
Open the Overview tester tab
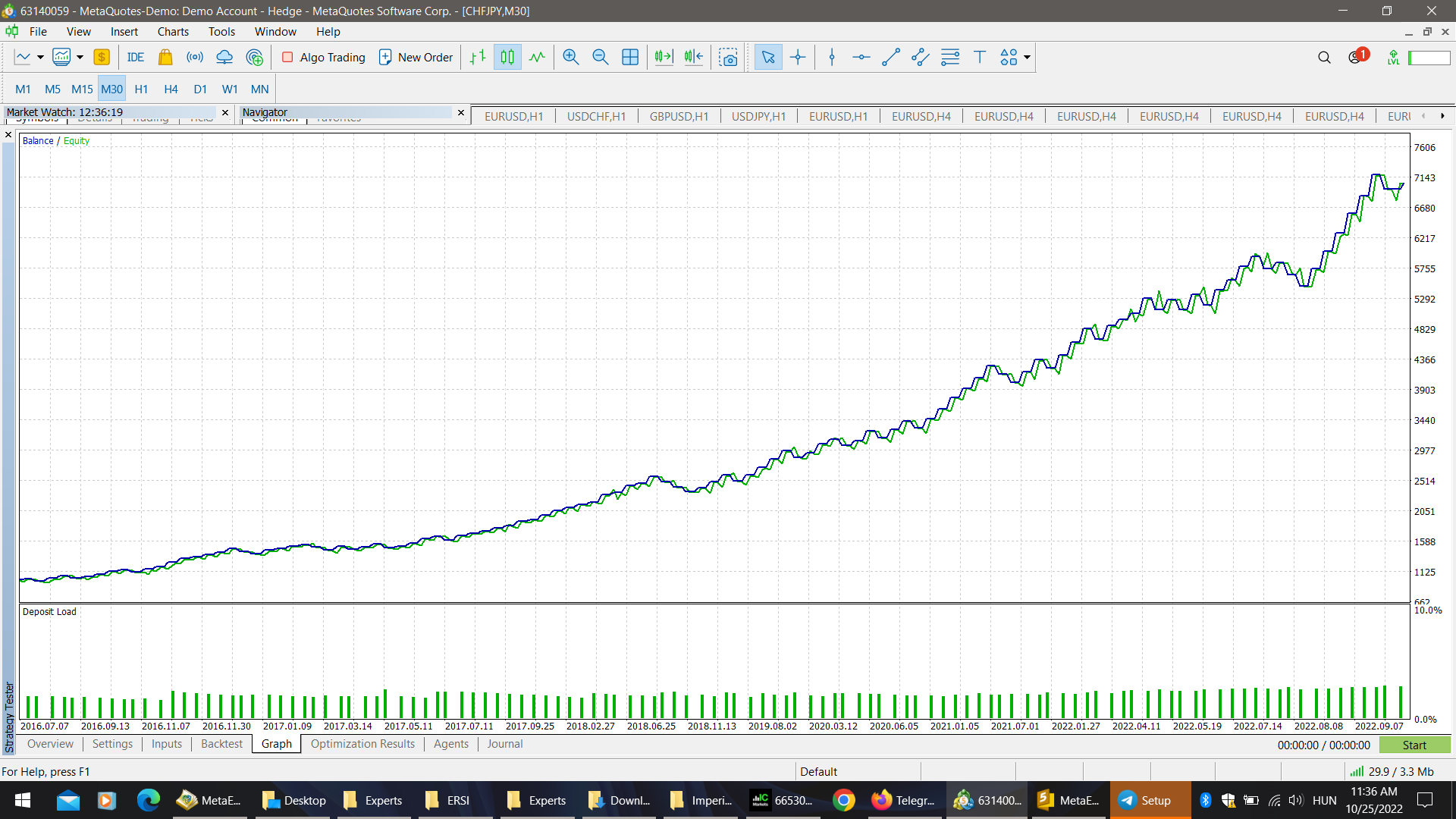50,744
